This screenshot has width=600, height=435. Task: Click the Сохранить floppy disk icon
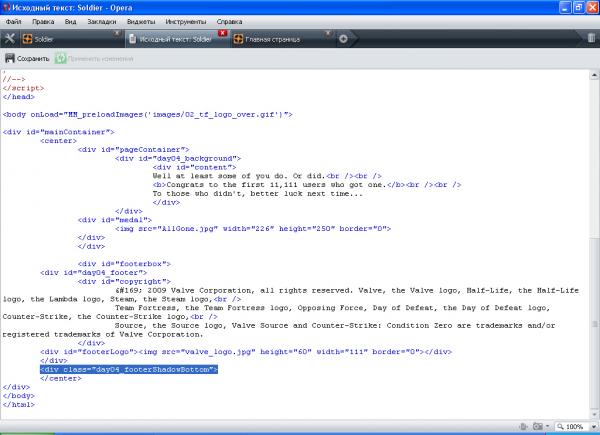click(10, 59)
